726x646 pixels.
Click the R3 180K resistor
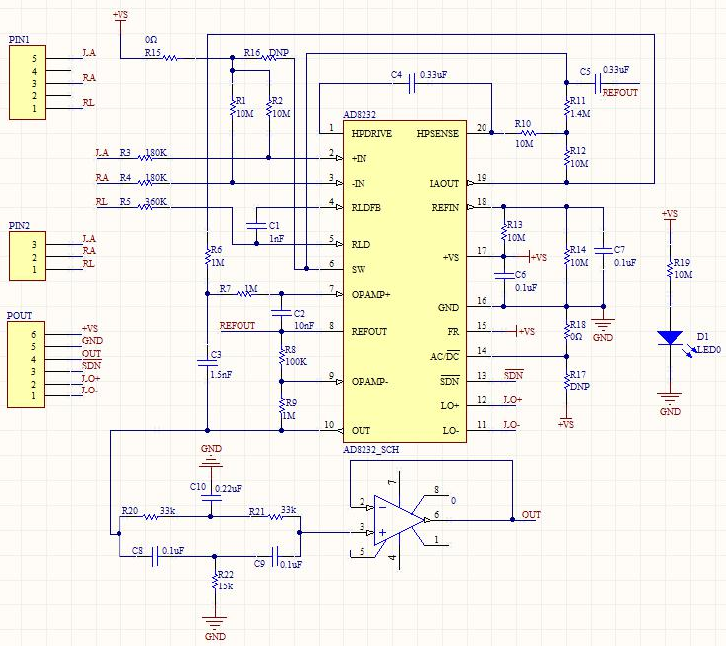click(x=145, y=158)
